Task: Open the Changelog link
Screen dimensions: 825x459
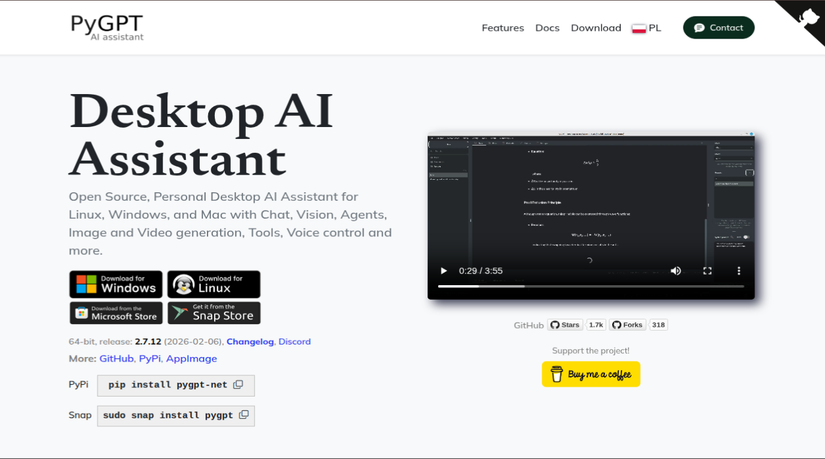Action: click(x=250, y=342)
